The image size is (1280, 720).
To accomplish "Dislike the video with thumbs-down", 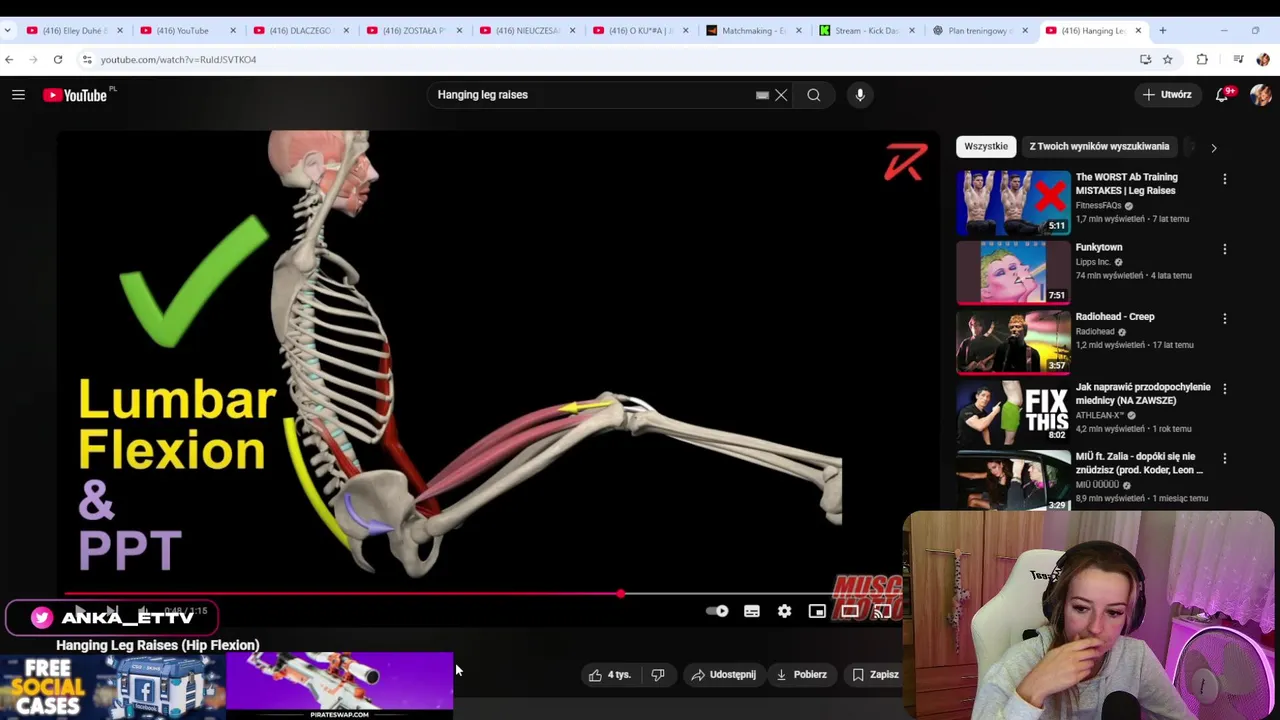I will tap(658, 675).
